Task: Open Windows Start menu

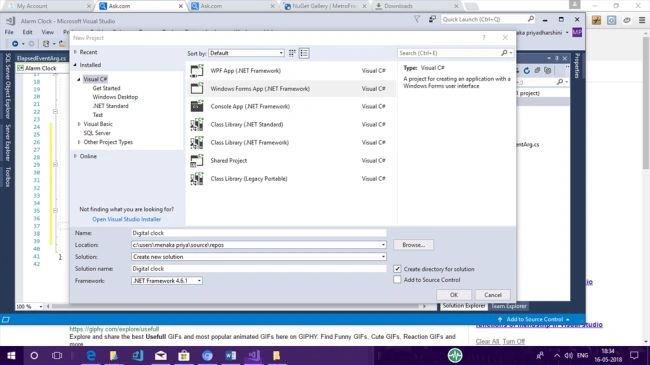Action: [x=11, y=355]
